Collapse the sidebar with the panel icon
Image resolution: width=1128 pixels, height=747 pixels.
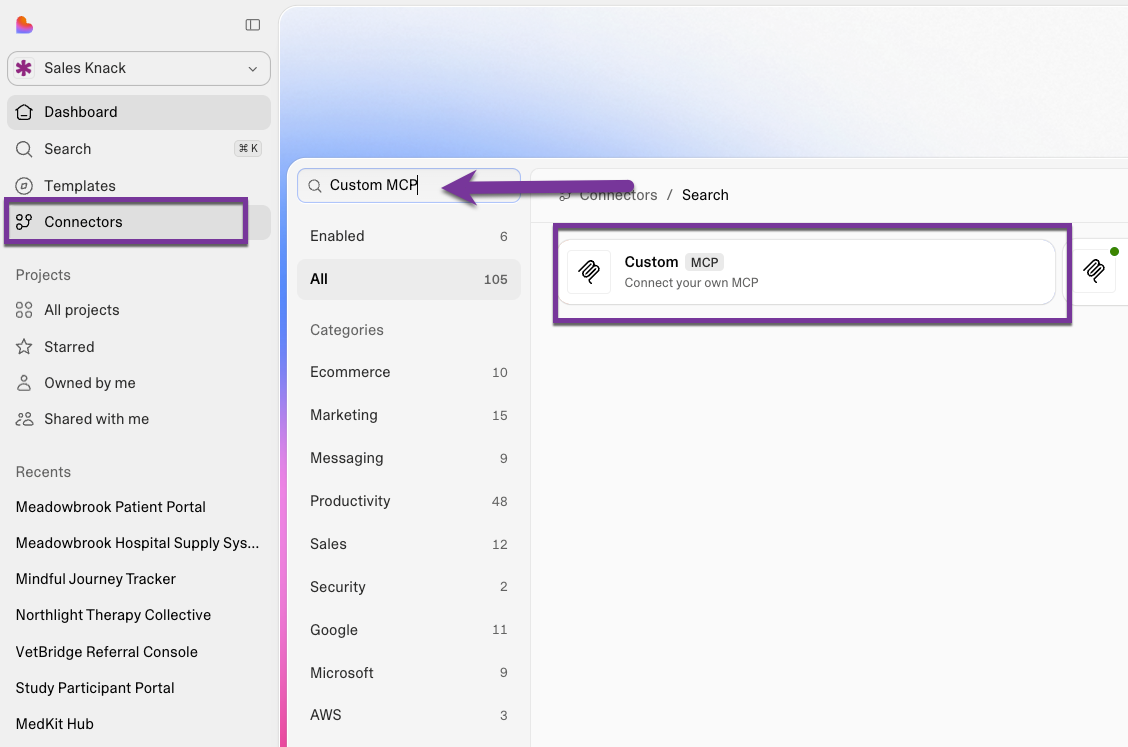253,25
